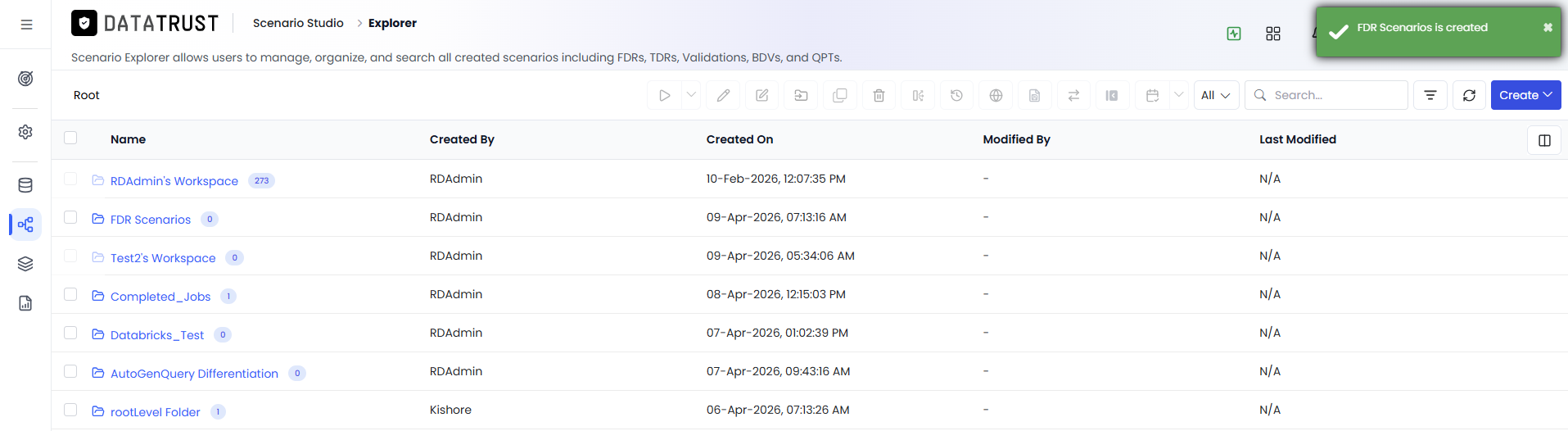The width and height of the screenshot is (1568, 431).
Task: Open the target icon in left sidebar
Action: point(25,79)
